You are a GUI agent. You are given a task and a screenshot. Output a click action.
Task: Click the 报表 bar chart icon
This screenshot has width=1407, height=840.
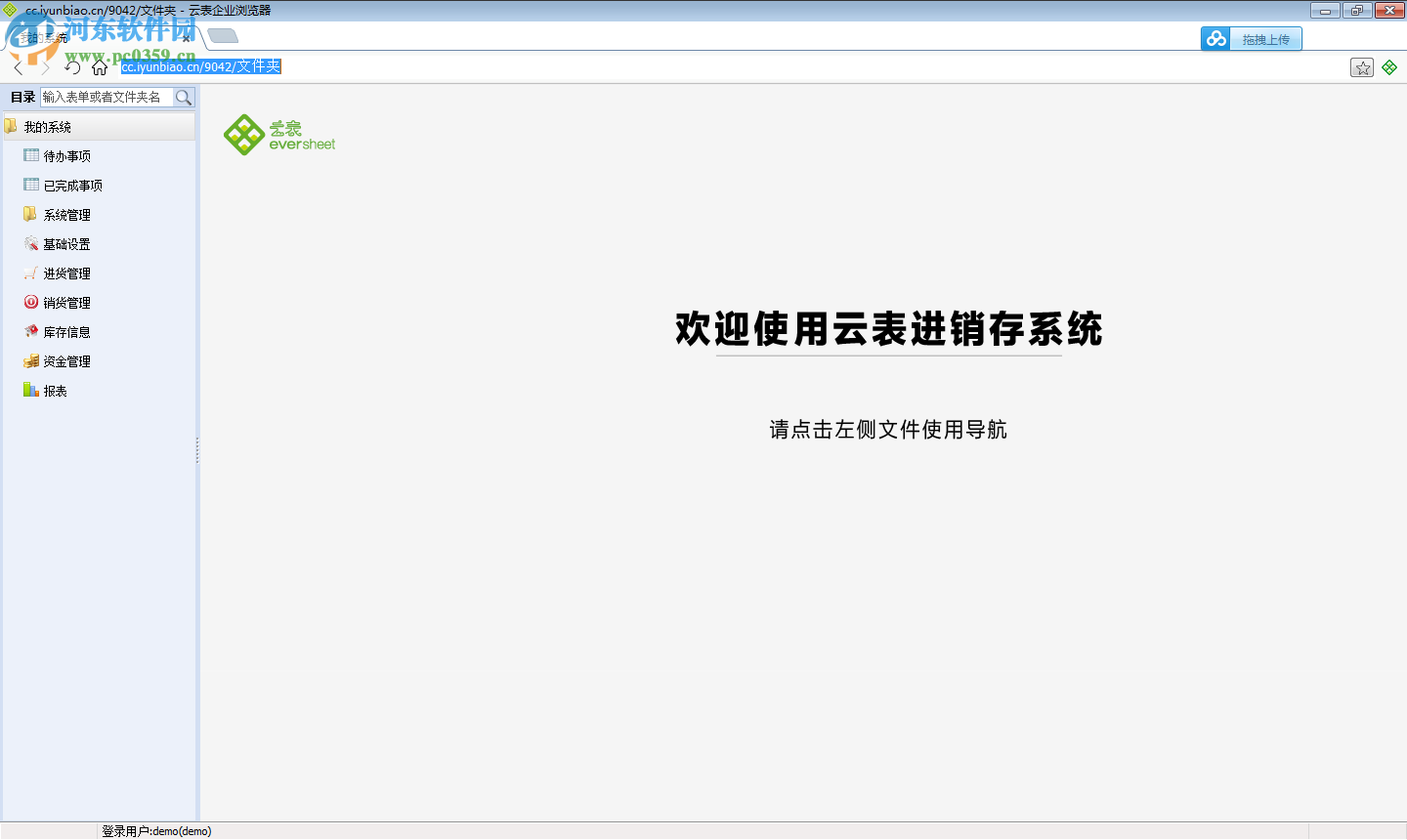click(31, 390)
